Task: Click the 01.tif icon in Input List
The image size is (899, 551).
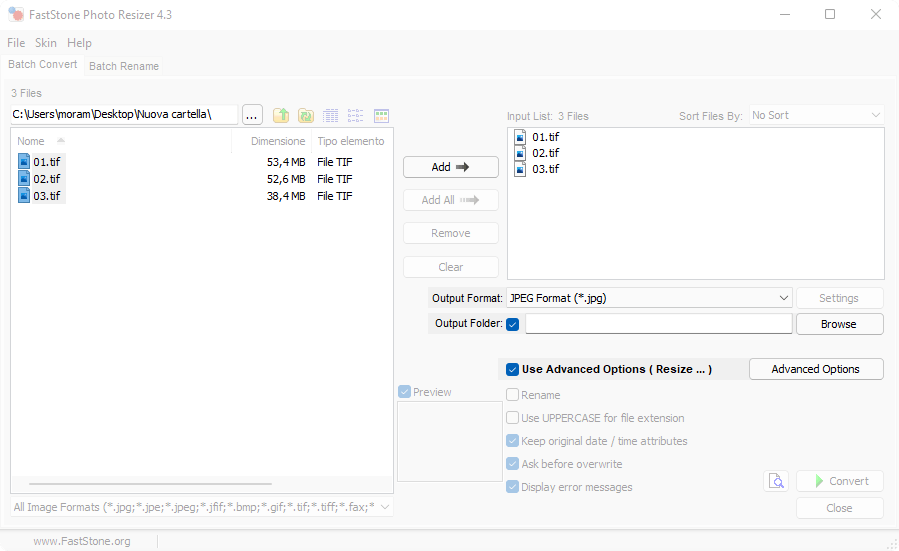Action: [520, 137]
